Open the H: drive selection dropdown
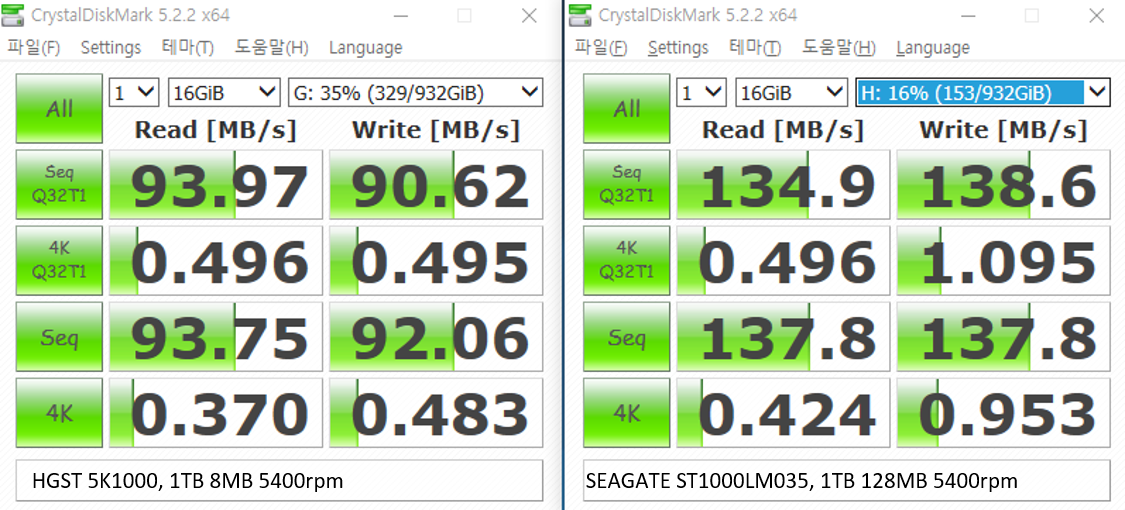Viewport: 1125px width, 510px height. 983,93
